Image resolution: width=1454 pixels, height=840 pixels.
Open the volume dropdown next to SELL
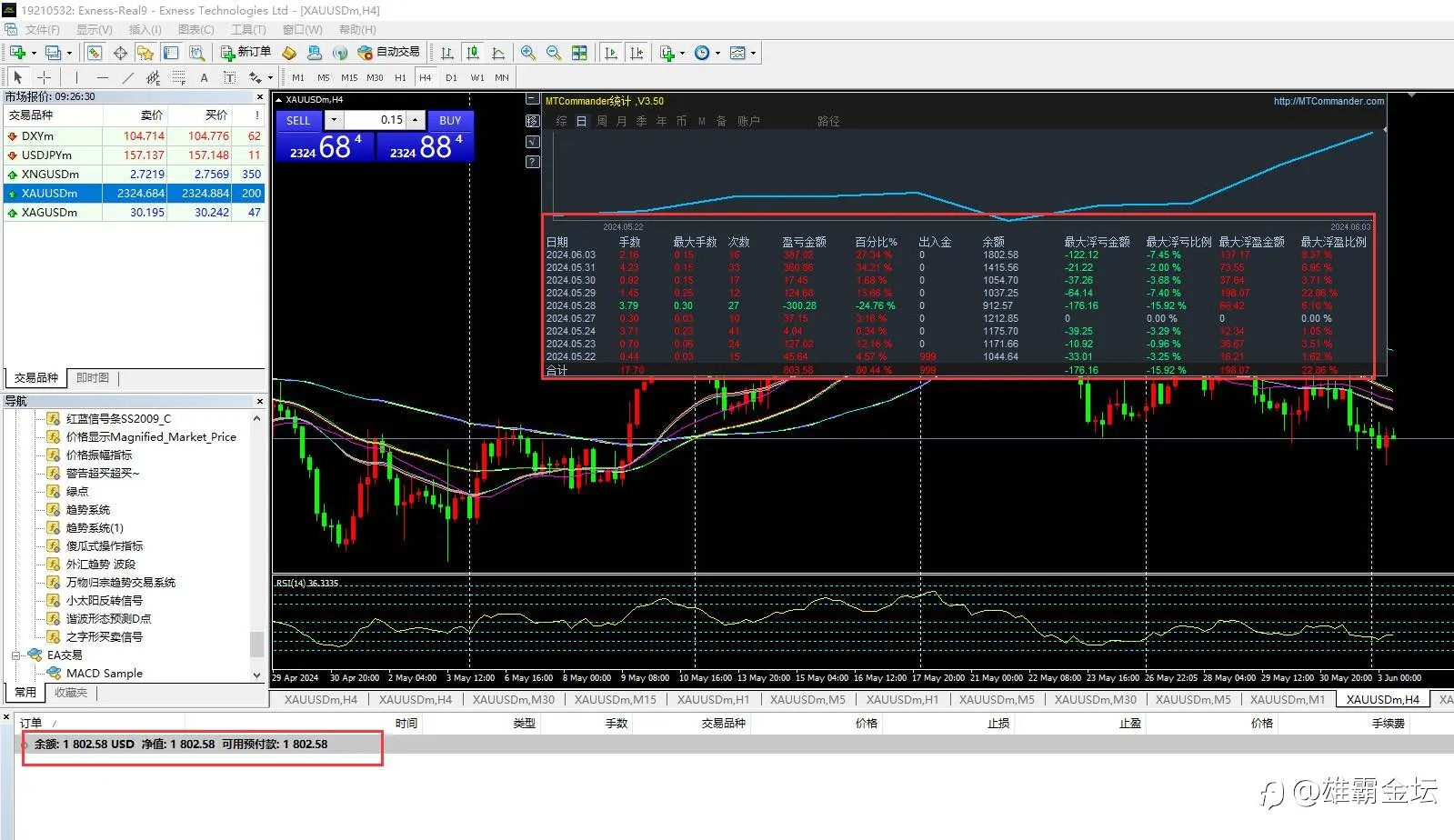pos(334,120)
